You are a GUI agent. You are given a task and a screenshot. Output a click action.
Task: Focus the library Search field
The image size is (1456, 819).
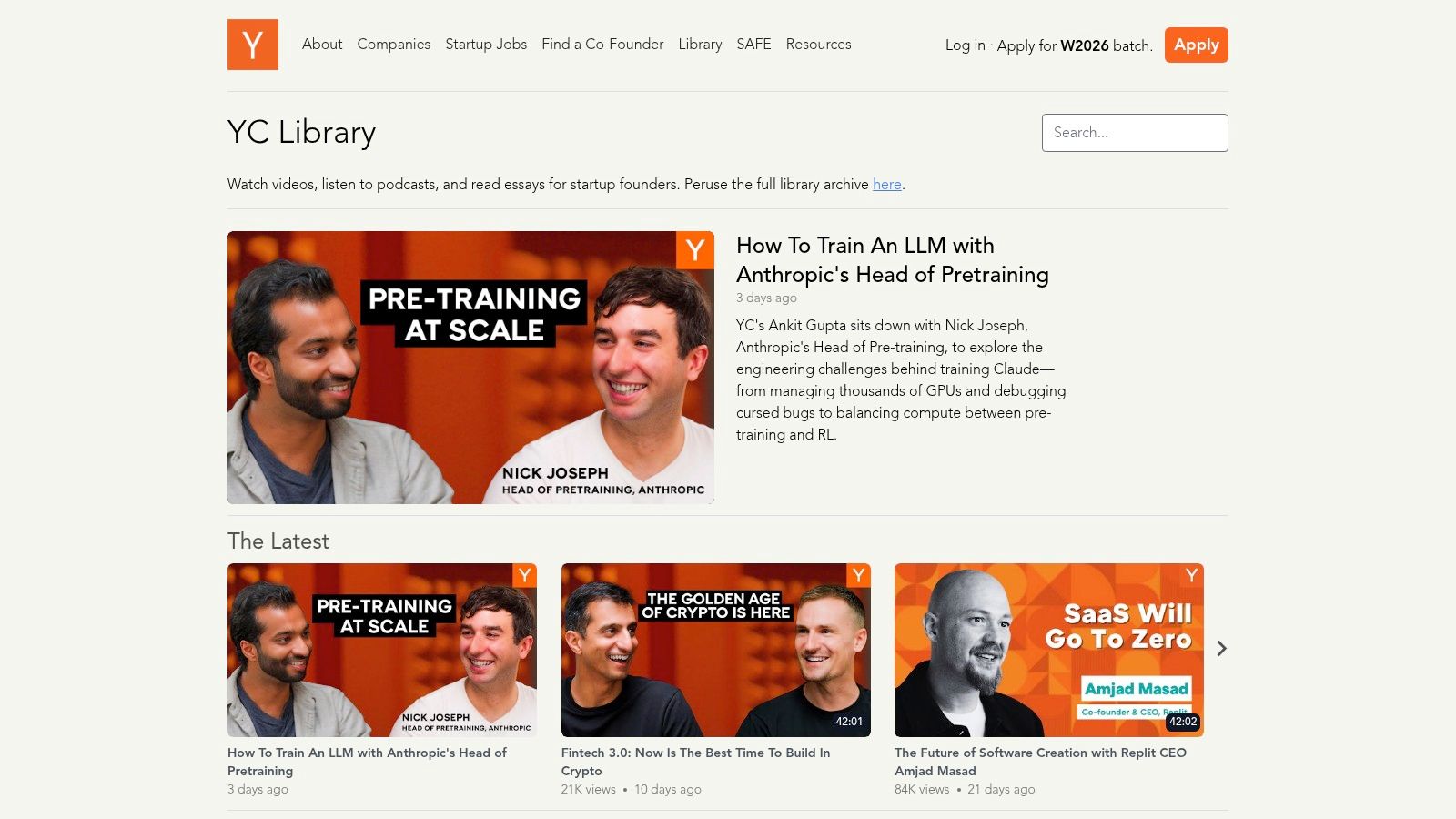(x=1135, y=133)
